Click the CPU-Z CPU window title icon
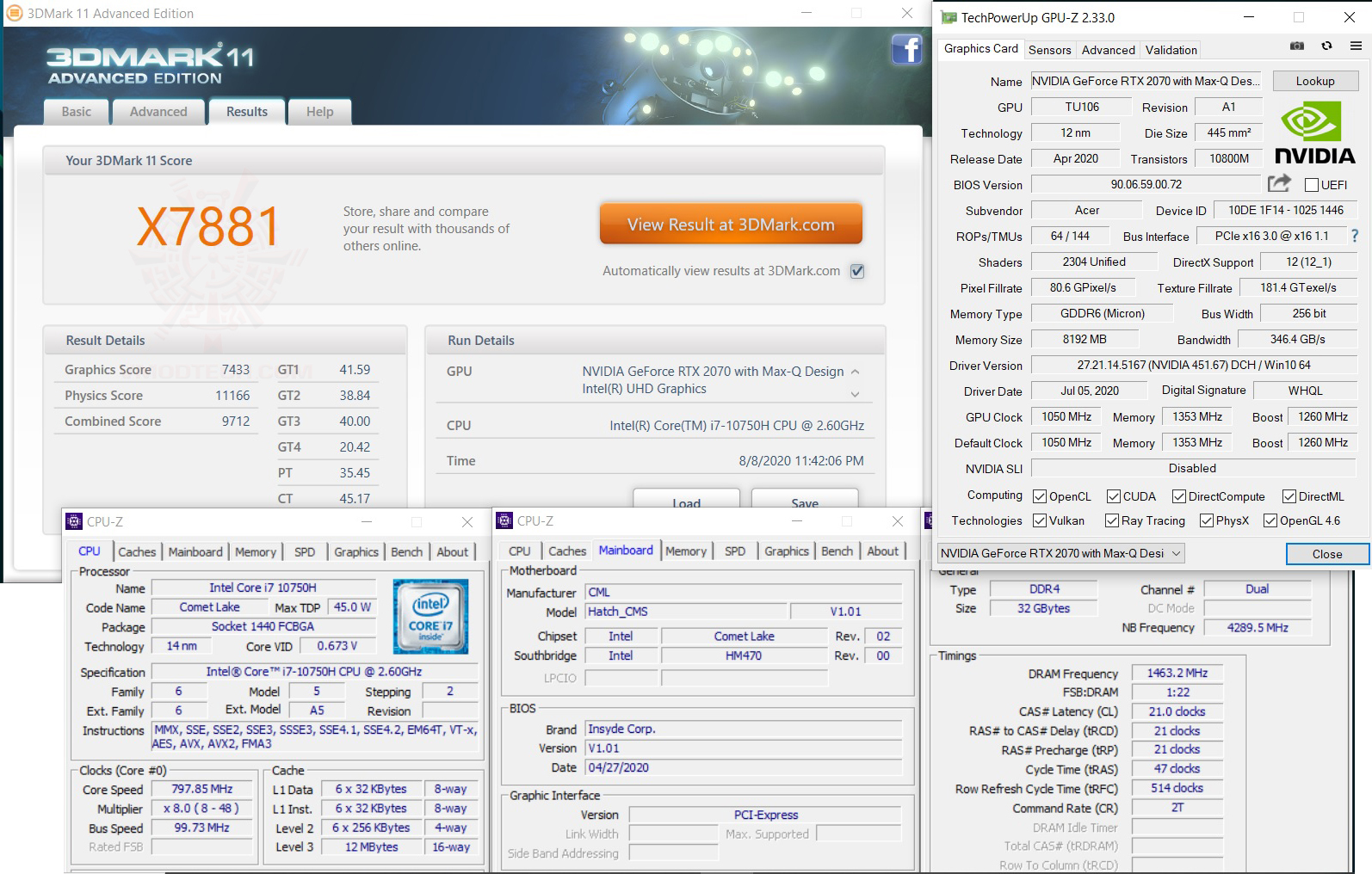The width and height of the screenshot is (1372, 874). [75, 521]
